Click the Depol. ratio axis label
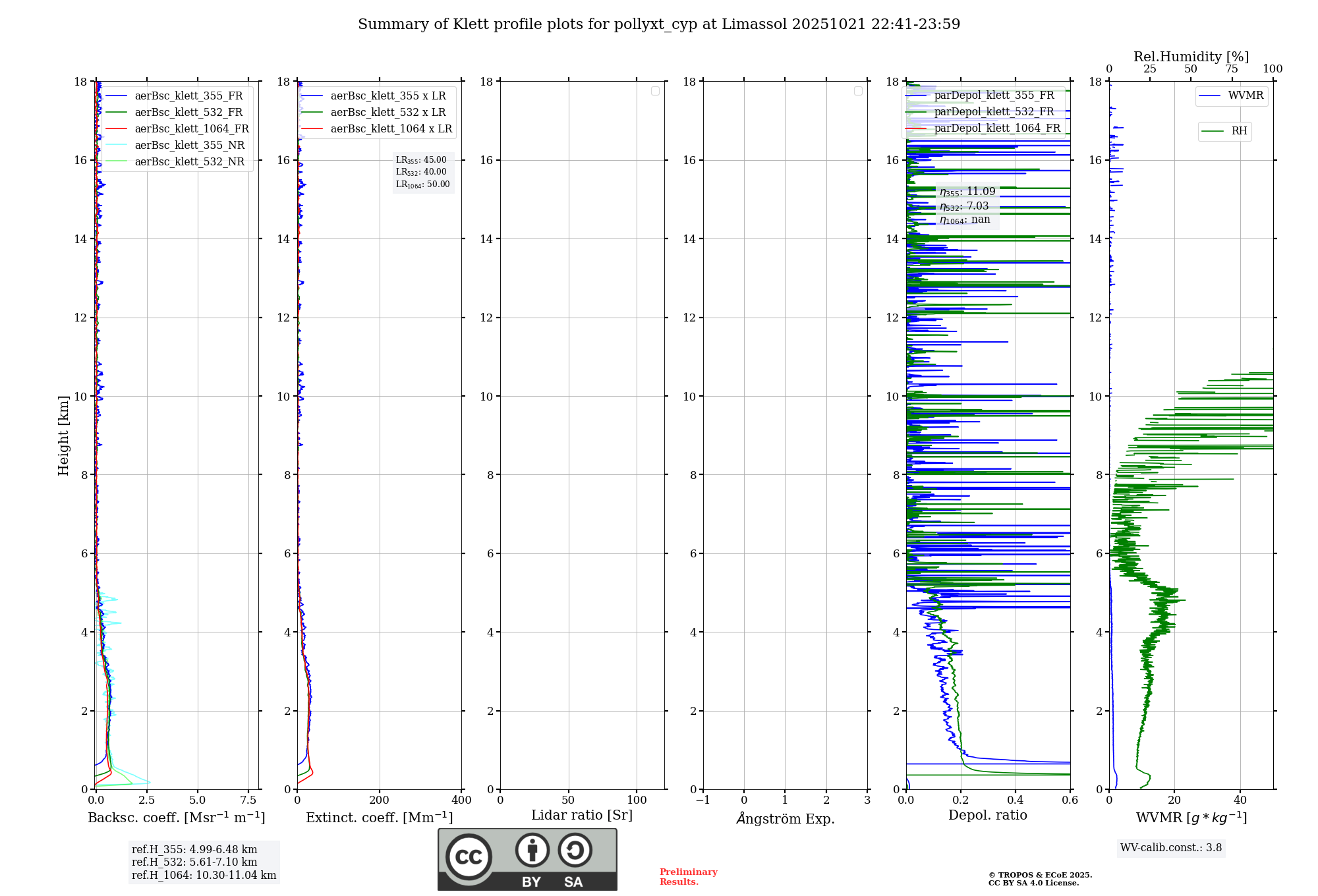Screen dimensions: 1318x896 coord(987,815)
